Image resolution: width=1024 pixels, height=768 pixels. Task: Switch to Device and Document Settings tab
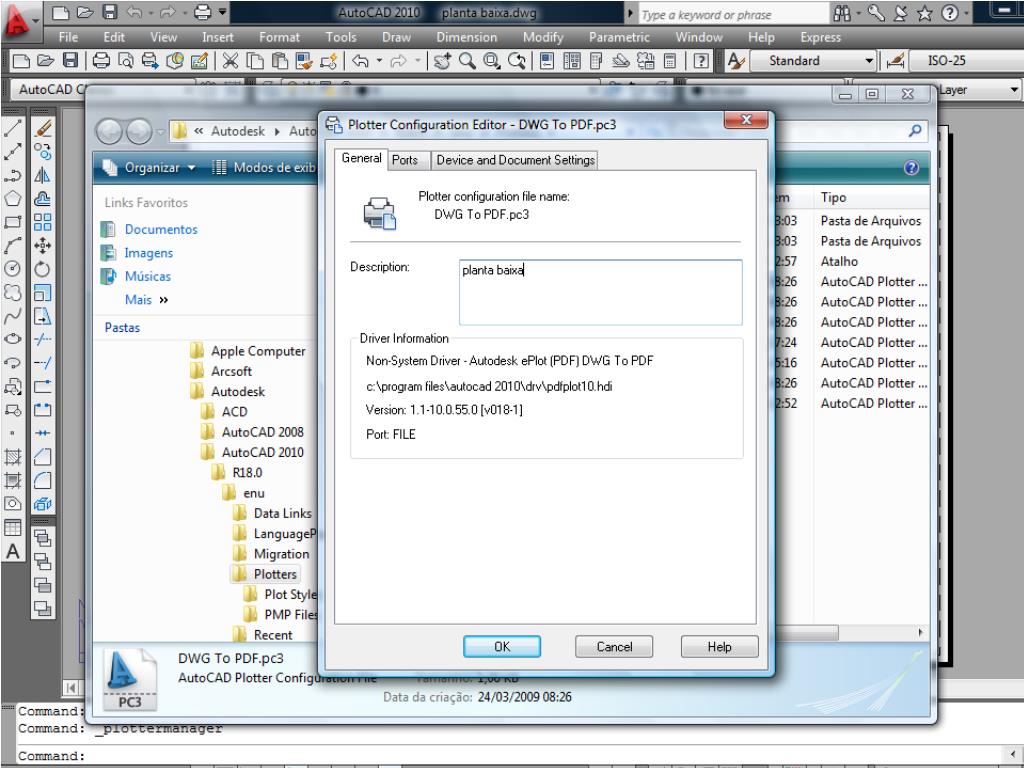[x=515, y=160]
